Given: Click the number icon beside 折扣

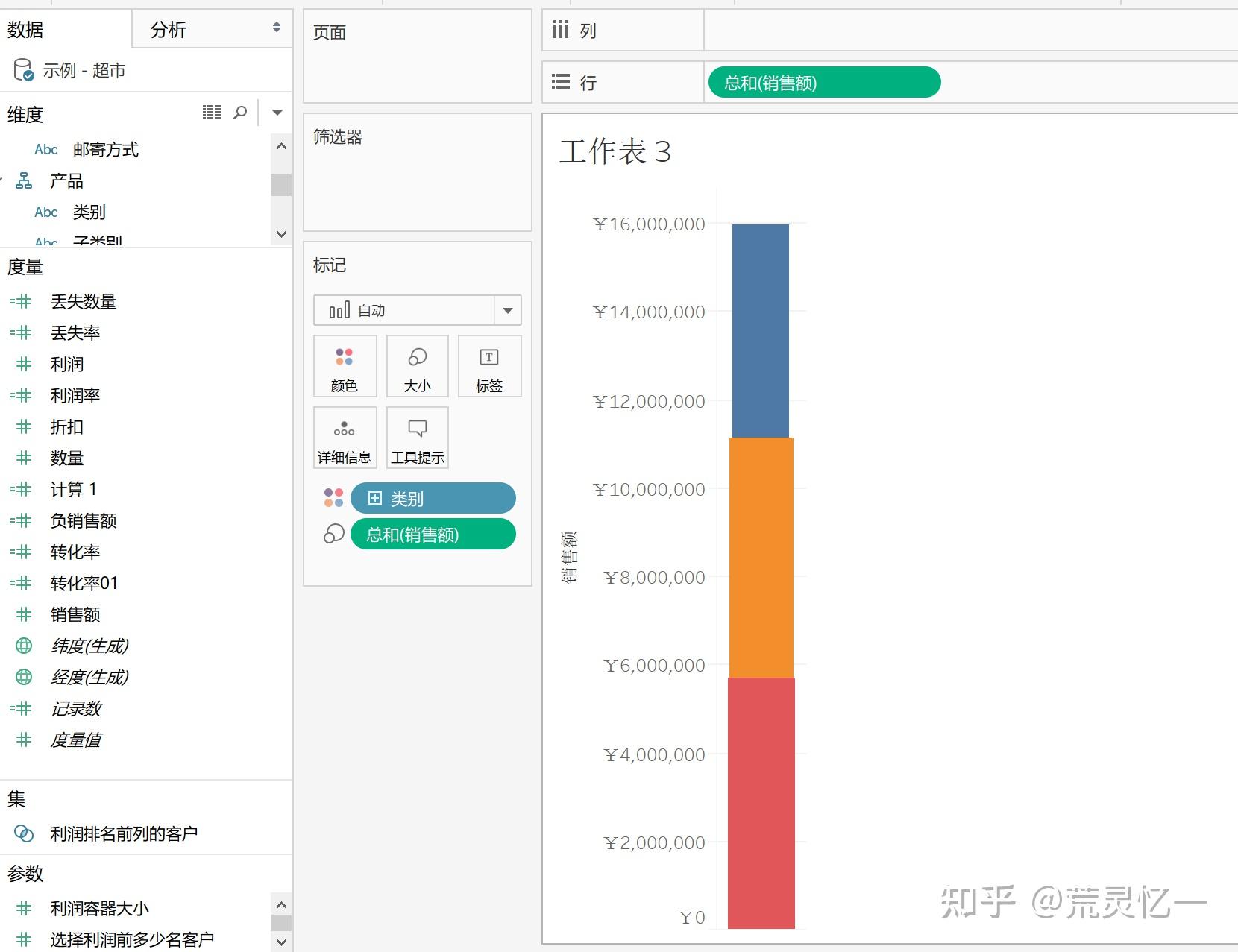Looking at the screenshot, I should (24, 427).
